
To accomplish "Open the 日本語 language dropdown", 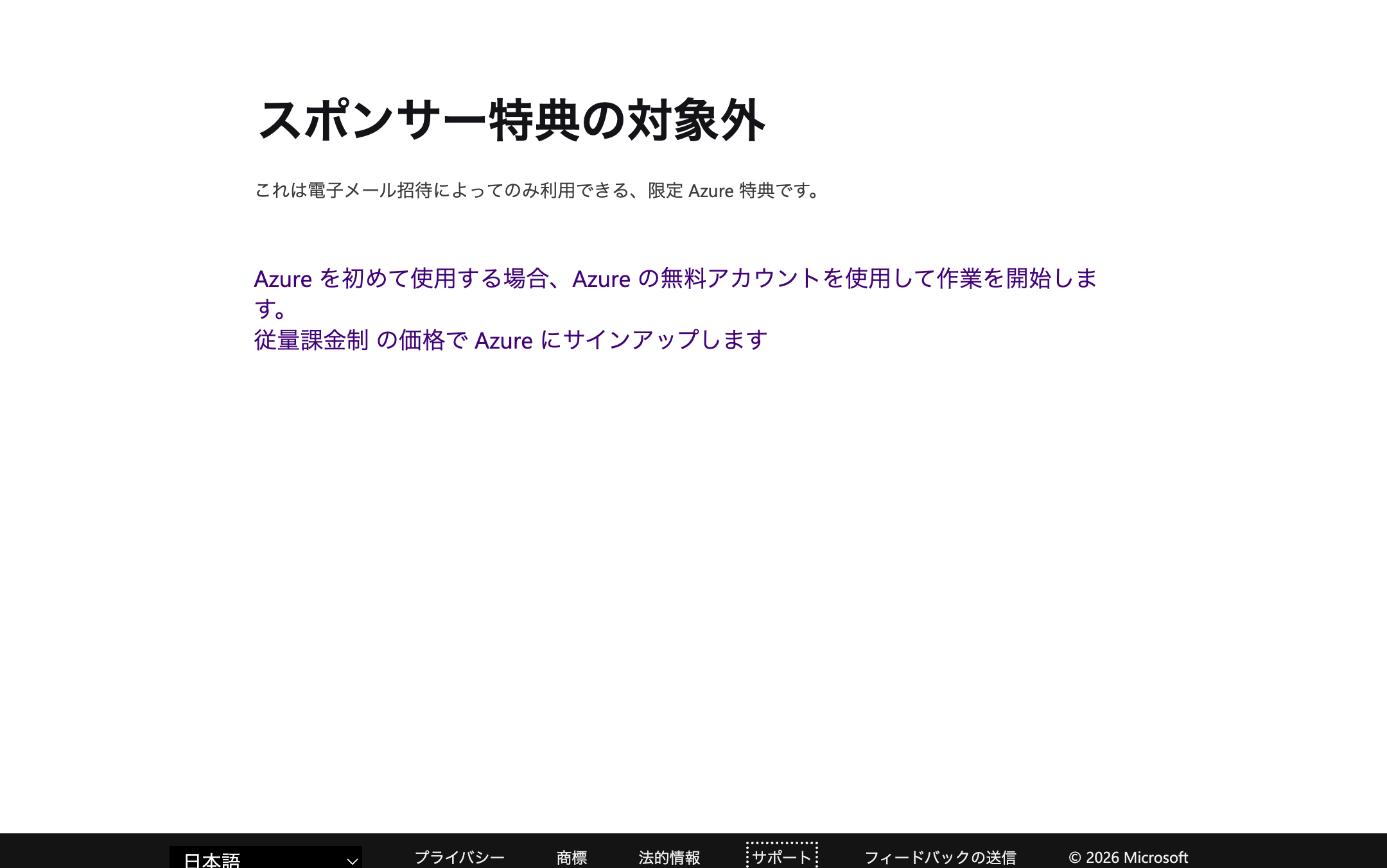I will pos(266,858).
